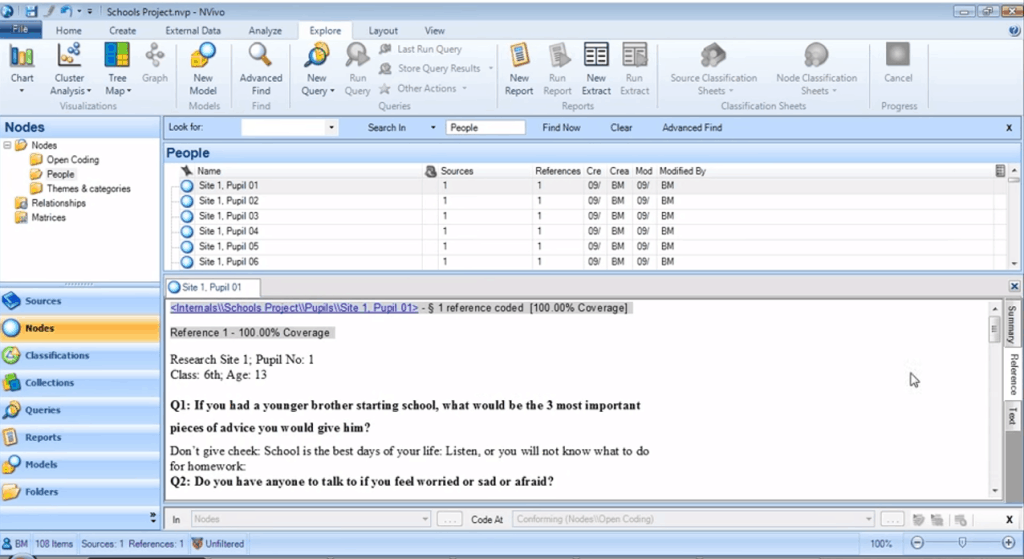Open the Classifications navigation pane
The width and height of the screenshot is (1024, 559).
[57, 355]
